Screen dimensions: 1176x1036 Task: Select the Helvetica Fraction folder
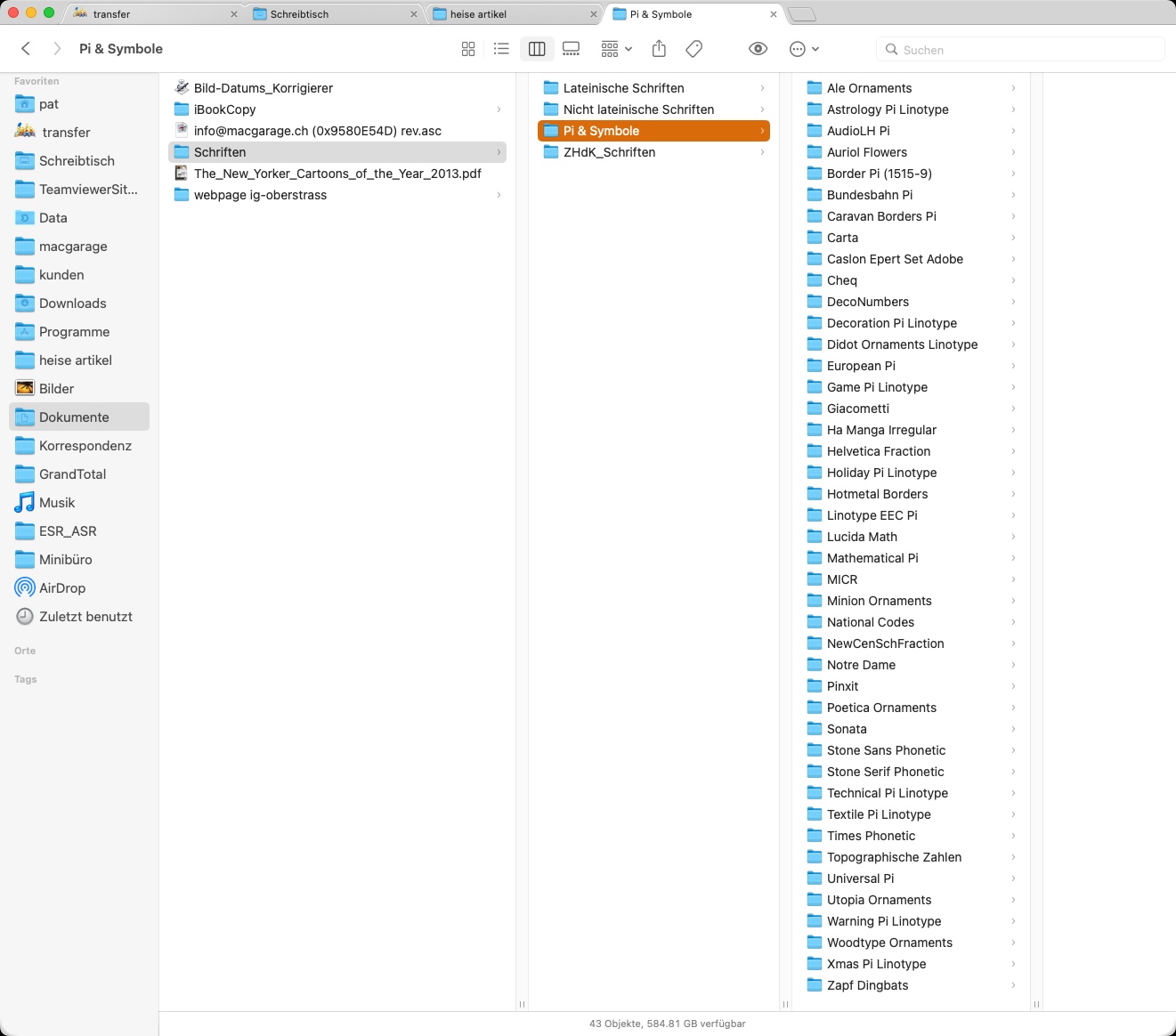[912, 451]
